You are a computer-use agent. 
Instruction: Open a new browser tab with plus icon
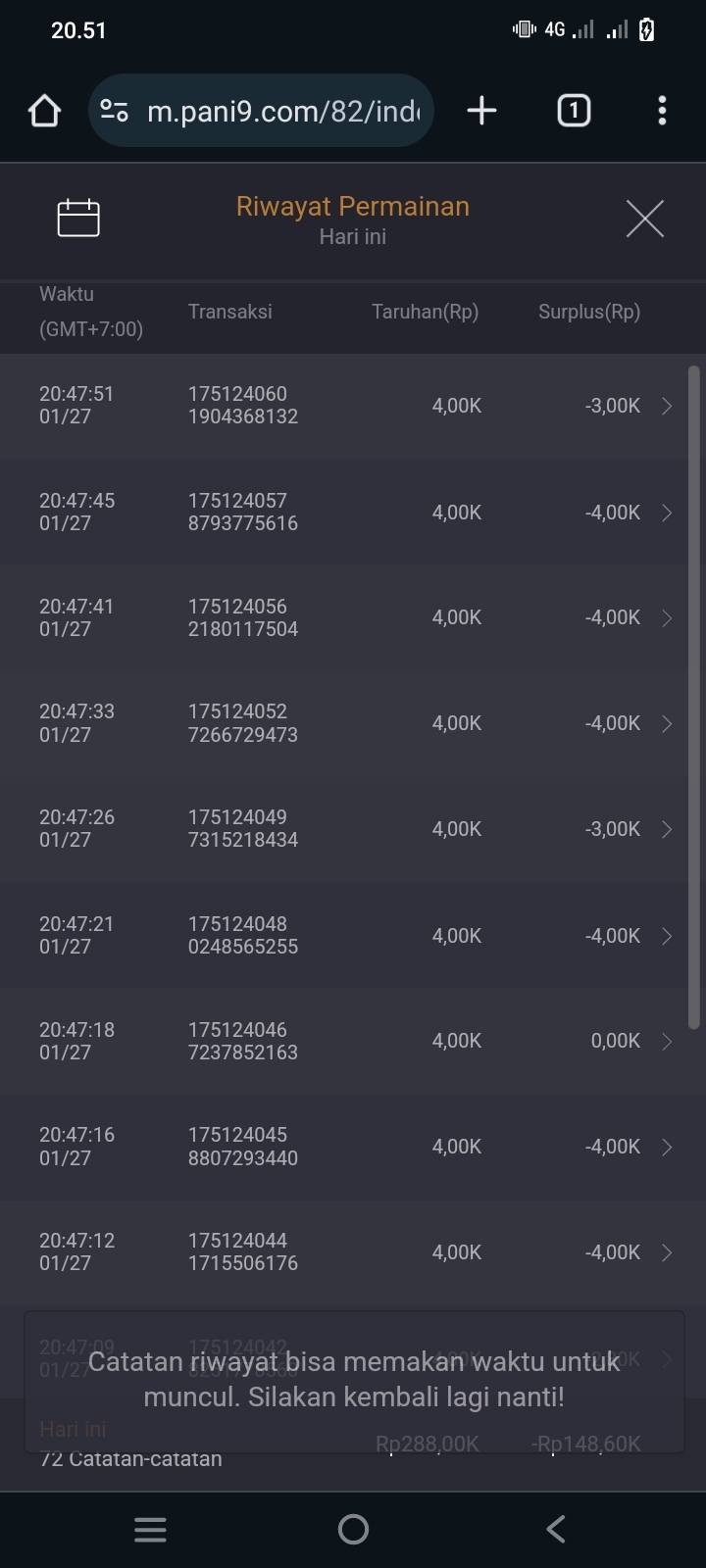coord(481,111)
